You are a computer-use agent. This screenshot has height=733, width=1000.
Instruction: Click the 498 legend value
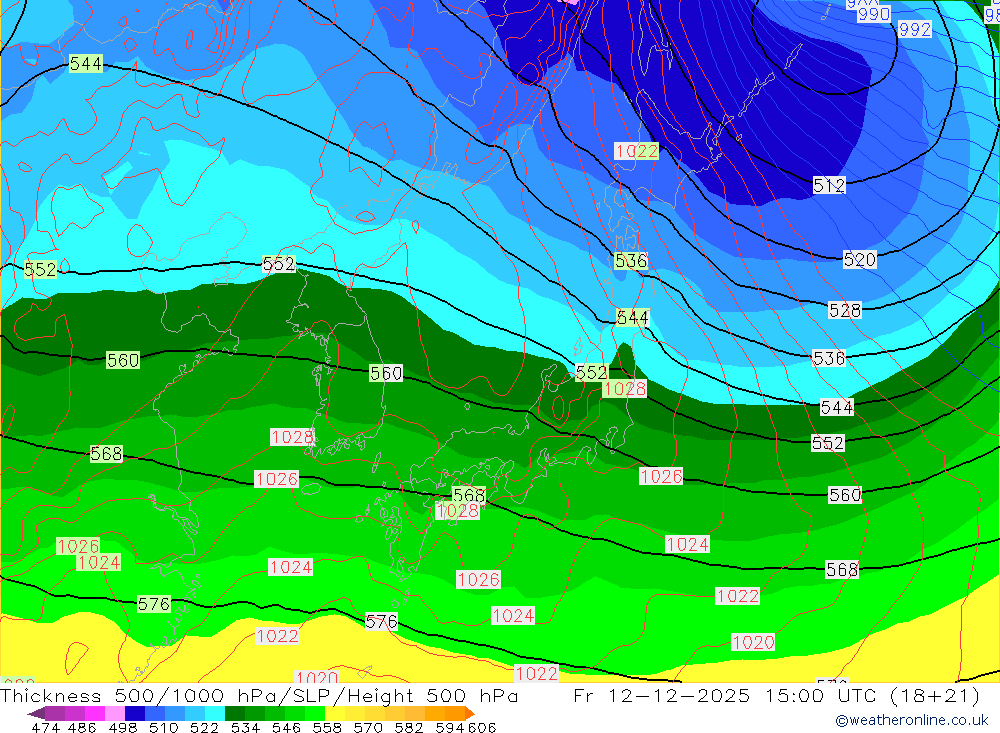(x=122, y=727)
